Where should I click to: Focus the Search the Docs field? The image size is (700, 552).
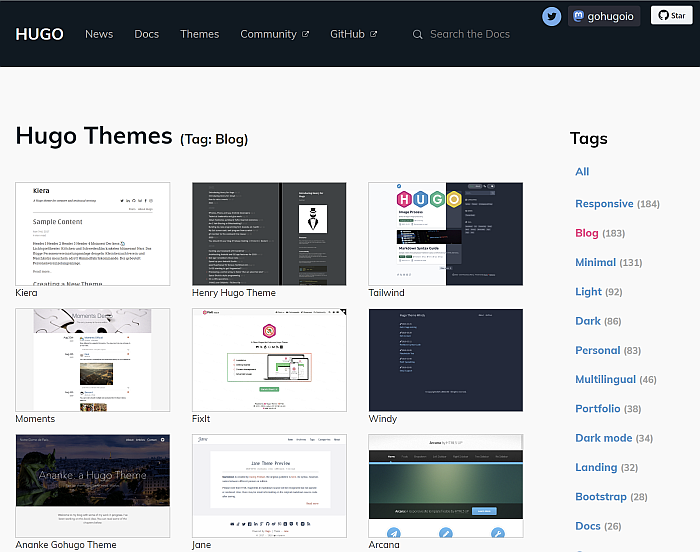click(x=470, y=34)
